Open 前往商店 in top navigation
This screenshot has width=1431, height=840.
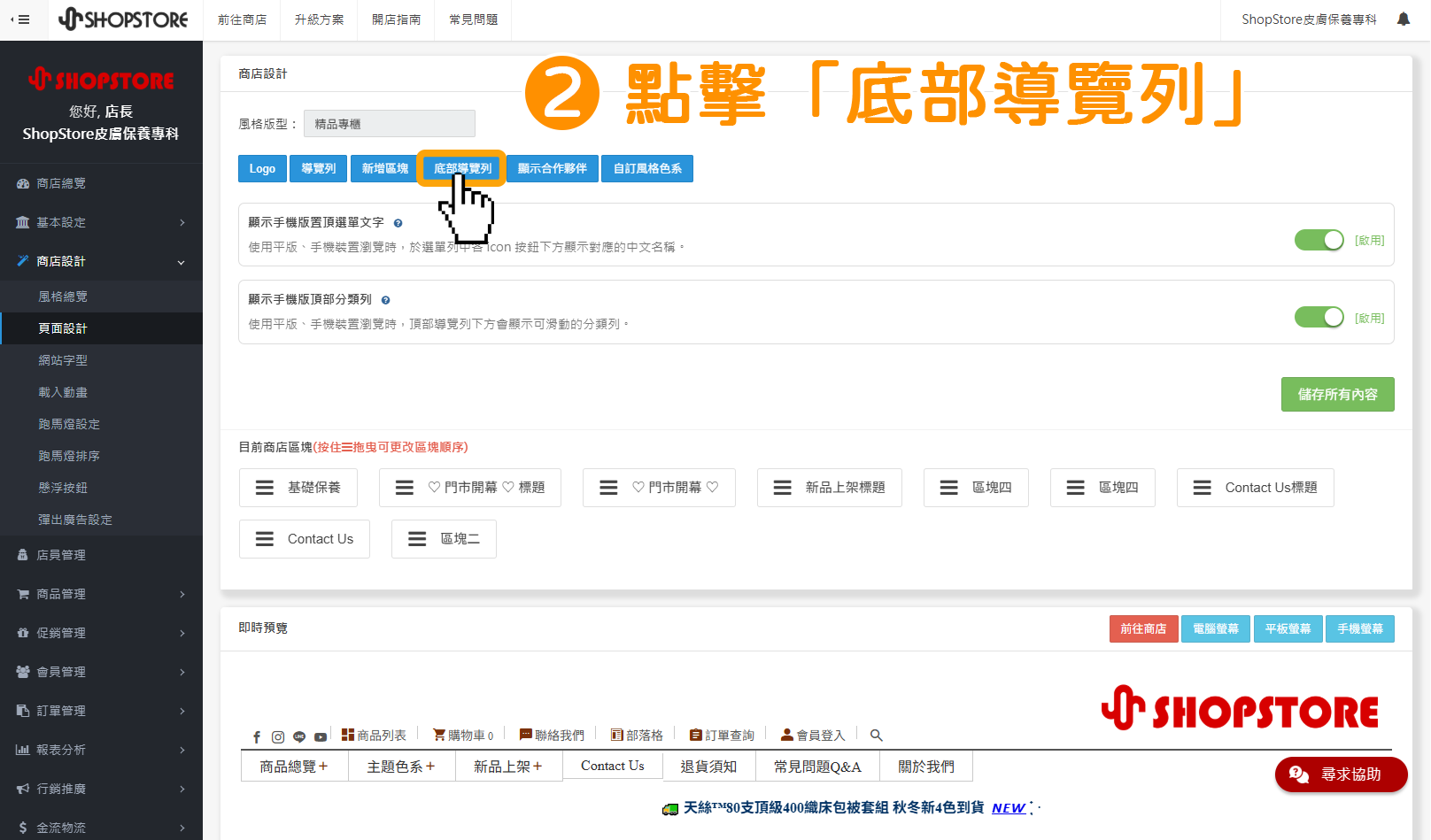tap(242, 19)
